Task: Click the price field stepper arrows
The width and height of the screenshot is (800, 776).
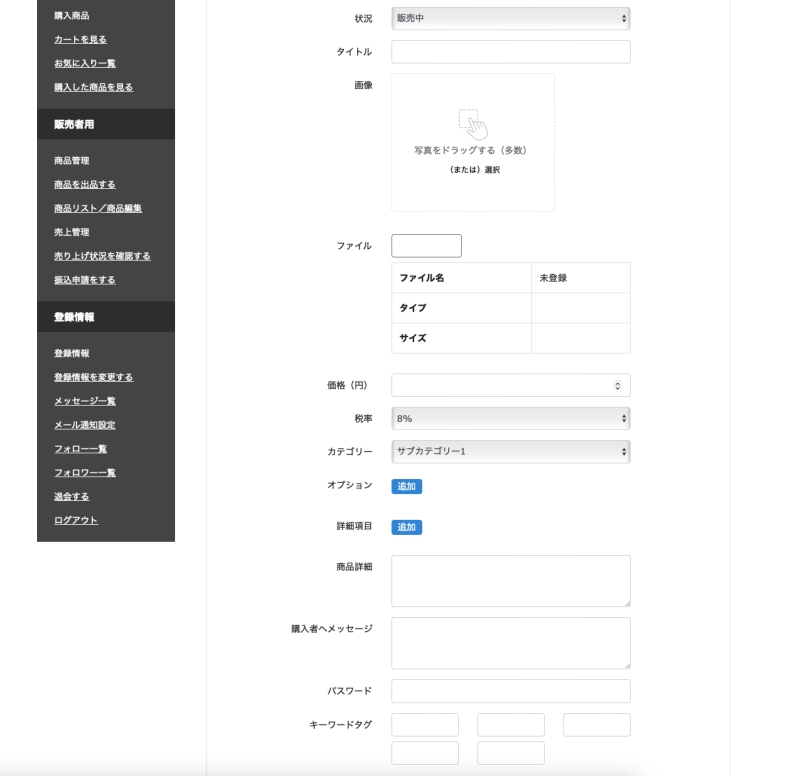Action: pyautogui.click(x=617, y=385)
